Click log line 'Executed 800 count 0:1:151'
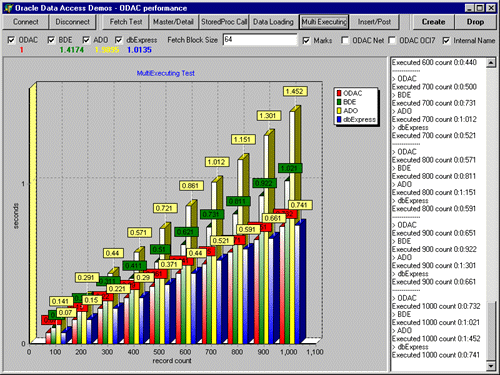Viewport: 500px width, 375px height. pyautogui.click(x=434, y=192)
